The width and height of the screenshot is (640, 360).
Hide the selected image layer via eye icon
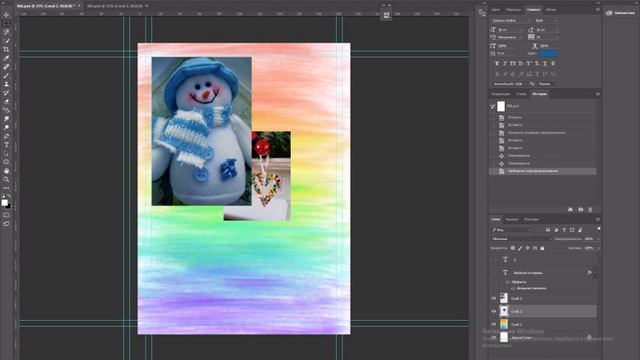(493, 311)
